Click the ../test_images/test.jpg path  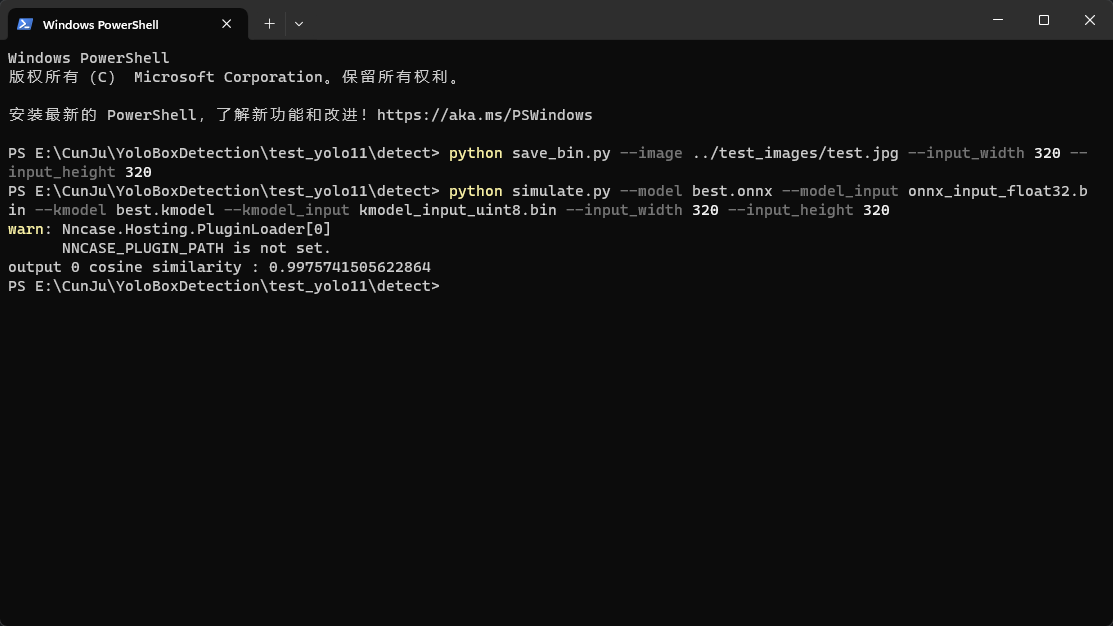tap(795, 153)
